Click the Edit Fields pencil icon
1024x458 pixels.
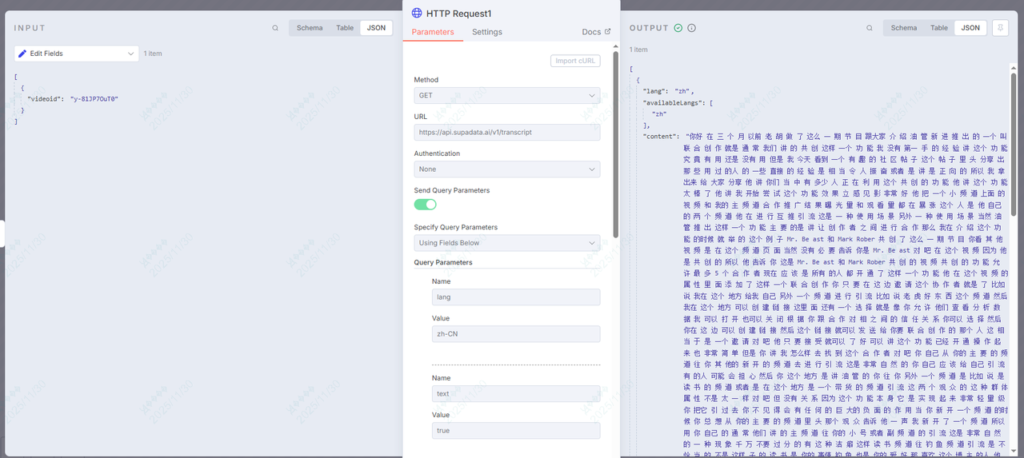23,53
